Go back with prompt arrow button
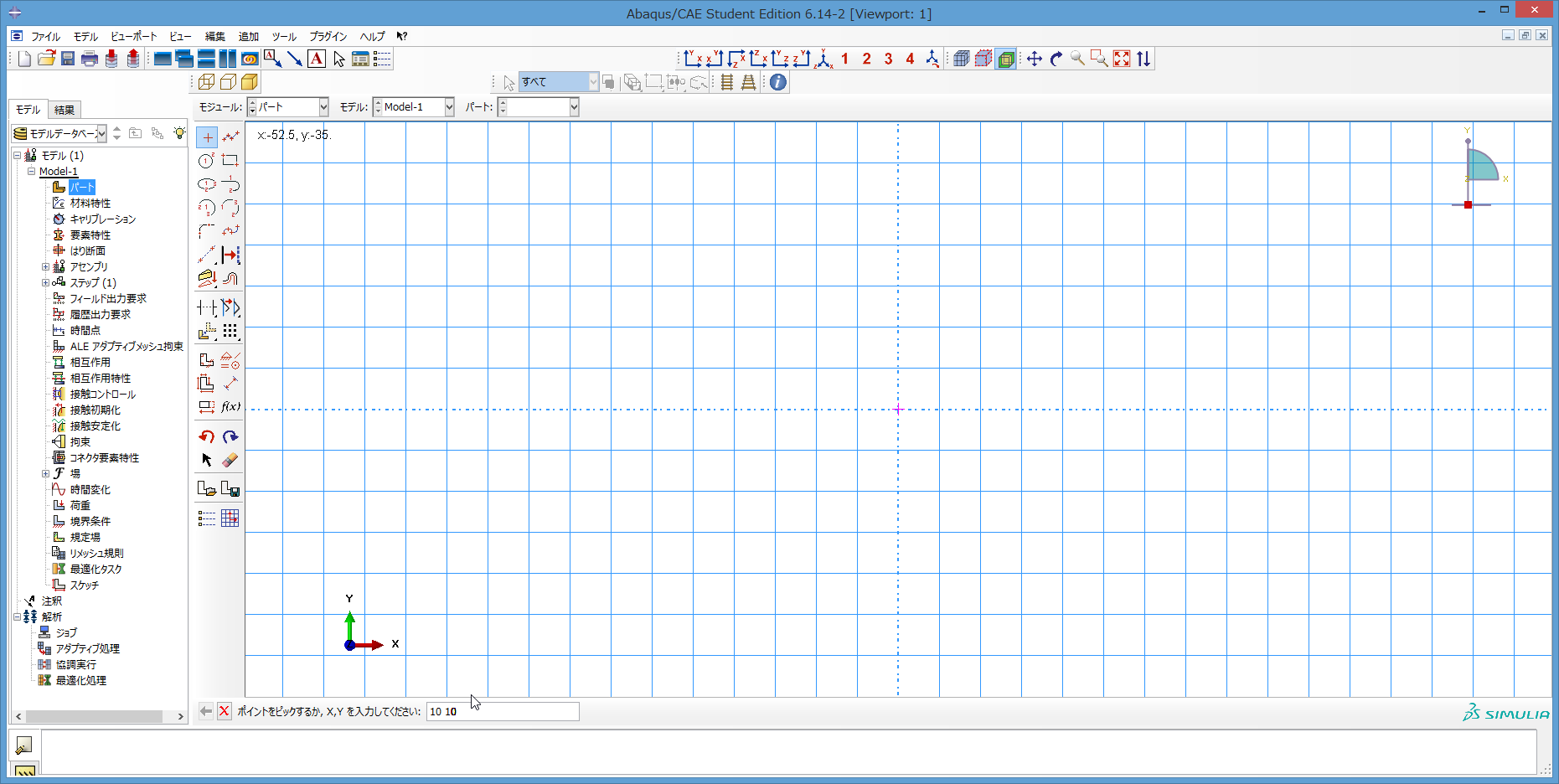Viewport: 1559px width, 784px height. [x=206, y=711]
